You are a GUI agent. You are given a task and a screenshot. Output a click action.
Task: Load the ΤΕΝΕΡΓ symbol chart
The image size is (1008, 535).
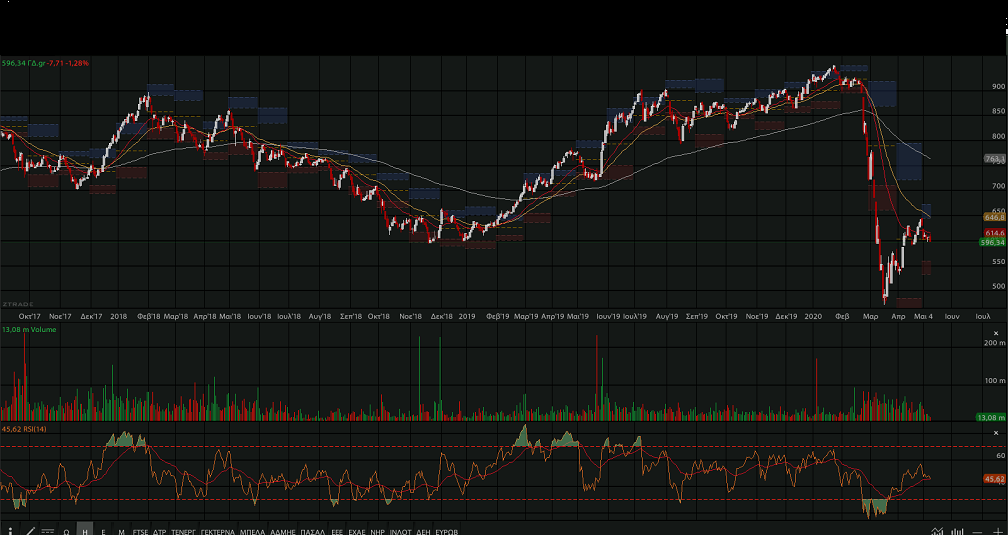183,531
